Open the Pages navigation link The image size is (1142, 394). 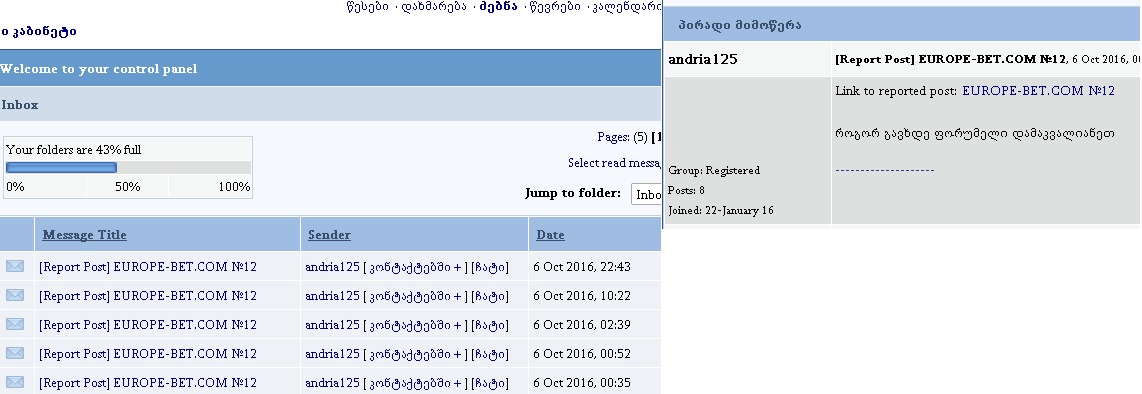tap(613, 137)
